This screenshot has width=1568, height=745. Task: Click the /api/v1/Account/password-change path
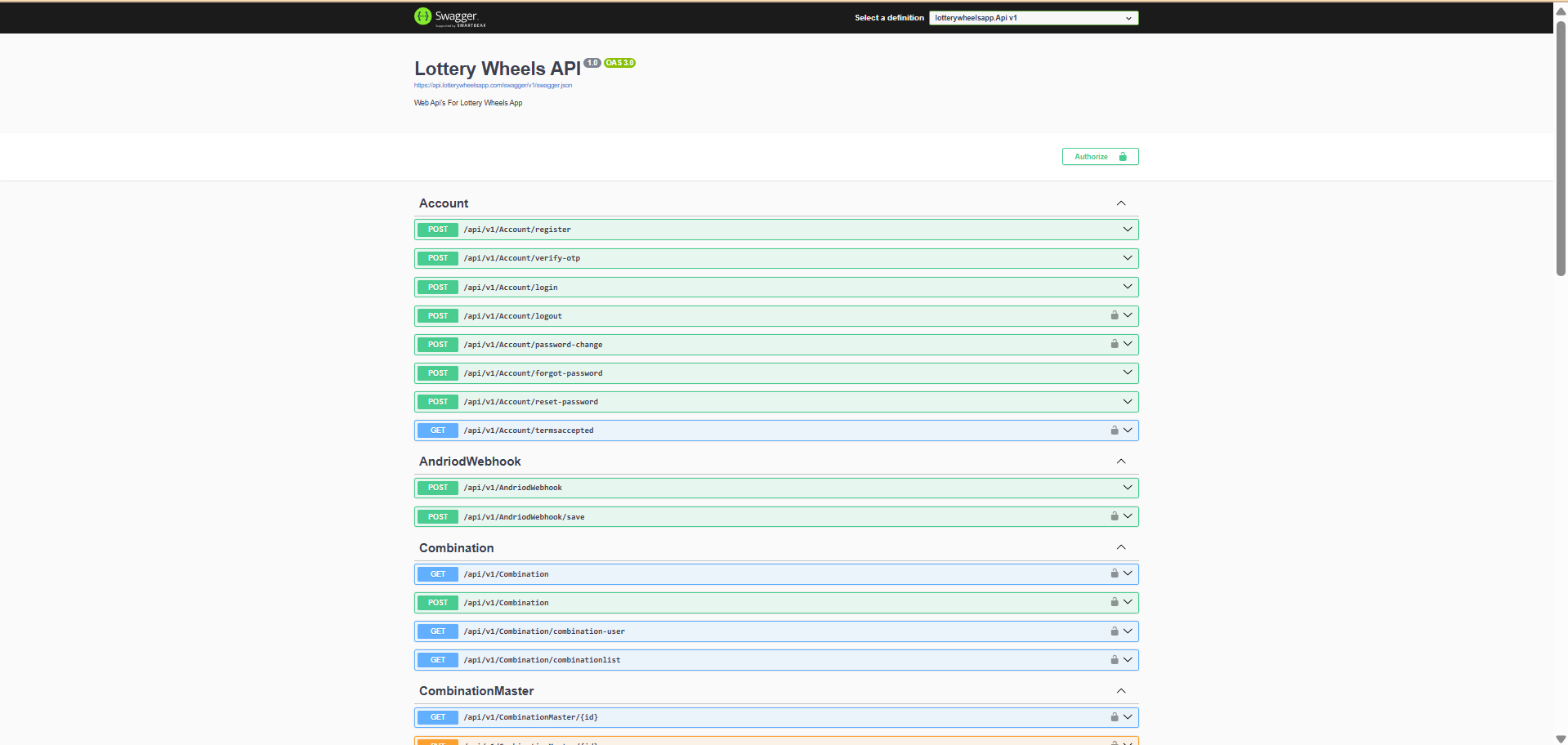coord(533,345)
